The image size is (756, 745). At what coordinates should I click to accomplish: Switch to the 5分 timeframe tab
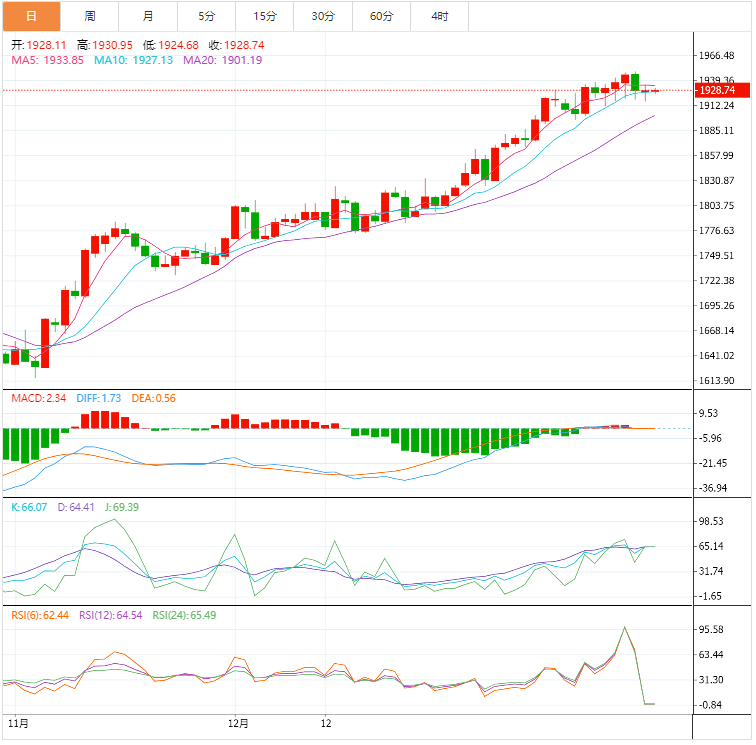coord(206,16)
